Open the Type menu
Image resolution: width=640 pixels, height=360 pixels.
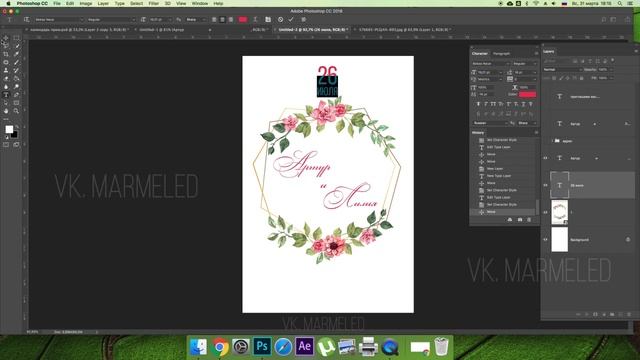(x=120, y=3)
